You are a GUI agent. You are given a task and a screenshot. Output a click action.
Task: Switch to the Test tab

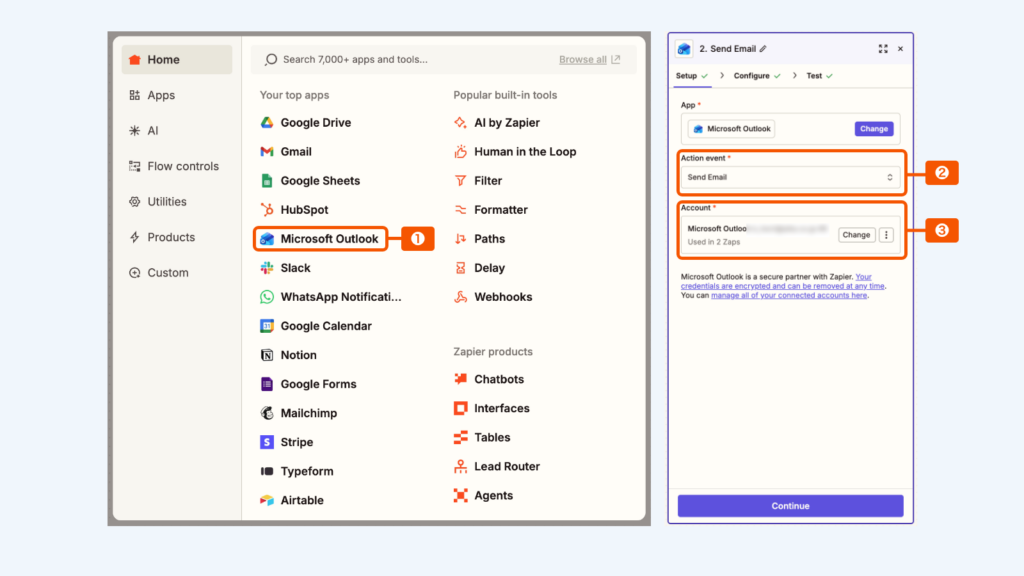click(x=814, y=76)
